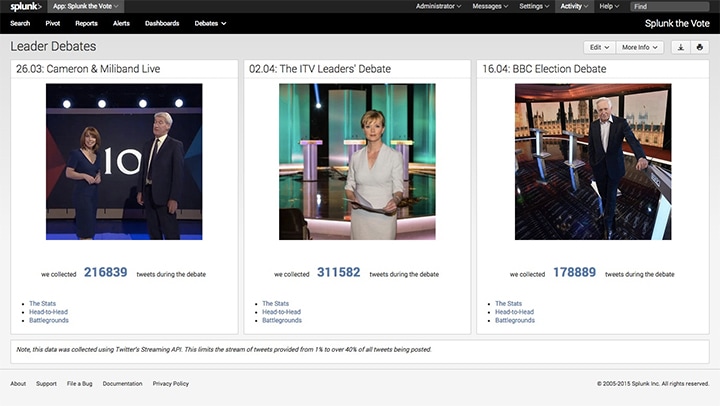Image resolution: width=720 pixels, height=406 pixels.
Task: Open the Settings dropdown
Action: point(534,6)
